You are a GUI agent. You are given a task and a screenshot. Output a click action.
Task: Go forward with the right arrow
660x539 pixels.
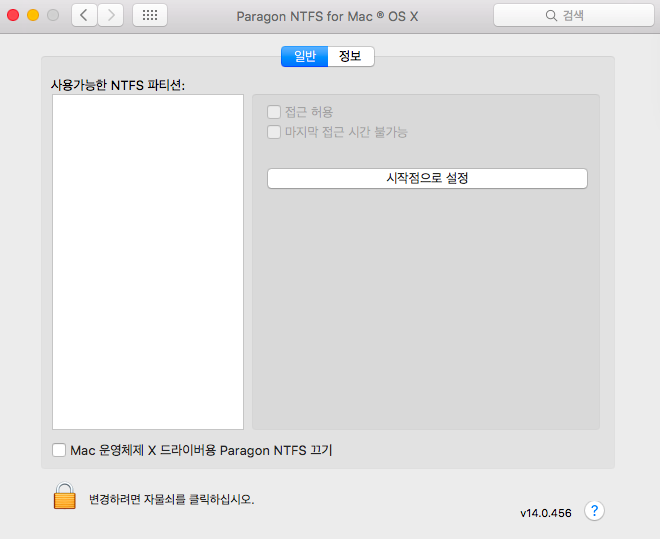(111, 16)
